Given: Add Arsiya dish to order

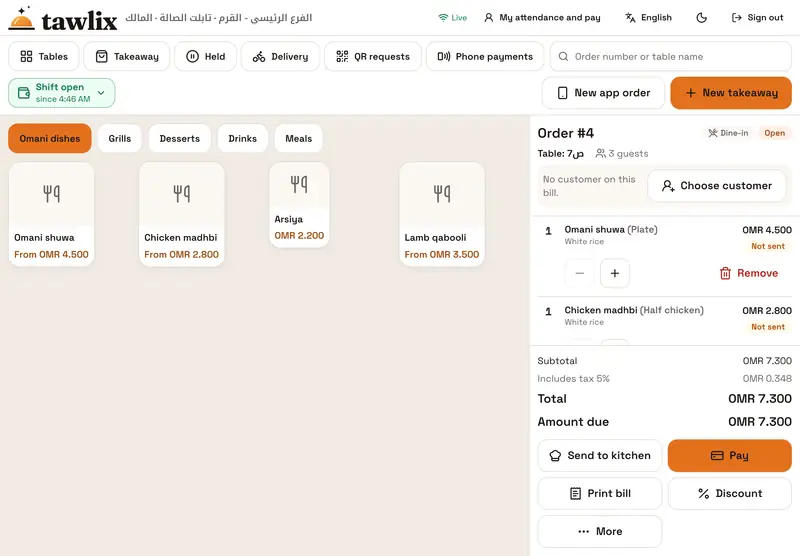Looking at the screenshot, I should 299,205.
